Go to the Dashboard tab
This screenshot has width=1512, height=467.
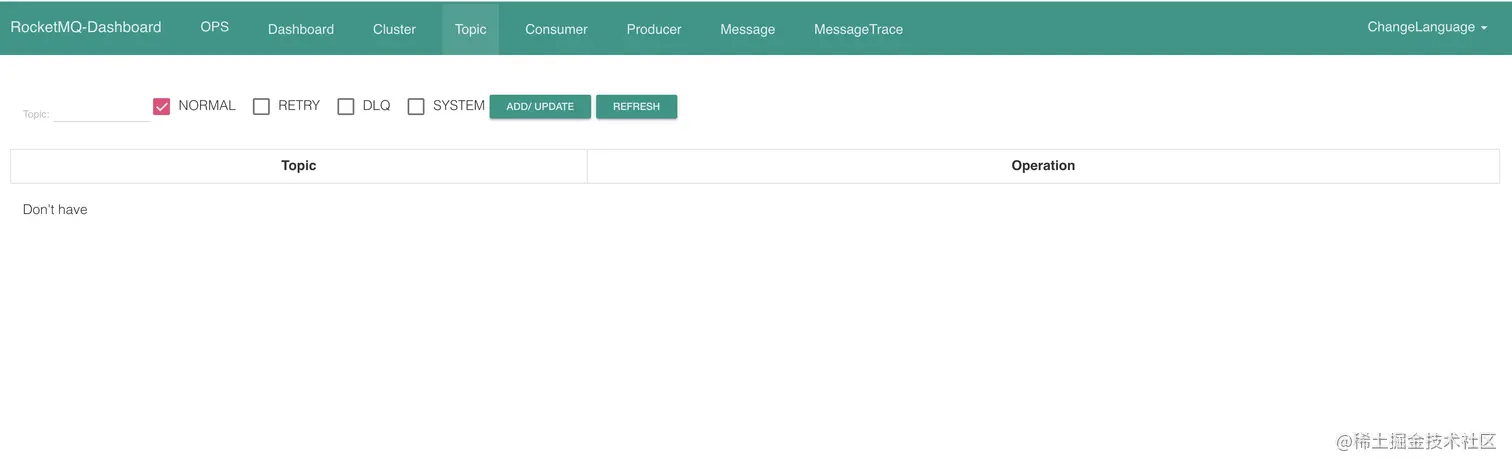301,29
